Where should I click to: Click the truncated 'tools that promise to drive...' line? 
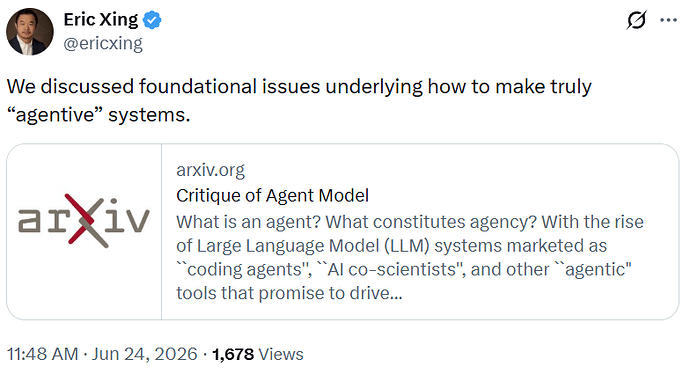(x=289, y=293)
